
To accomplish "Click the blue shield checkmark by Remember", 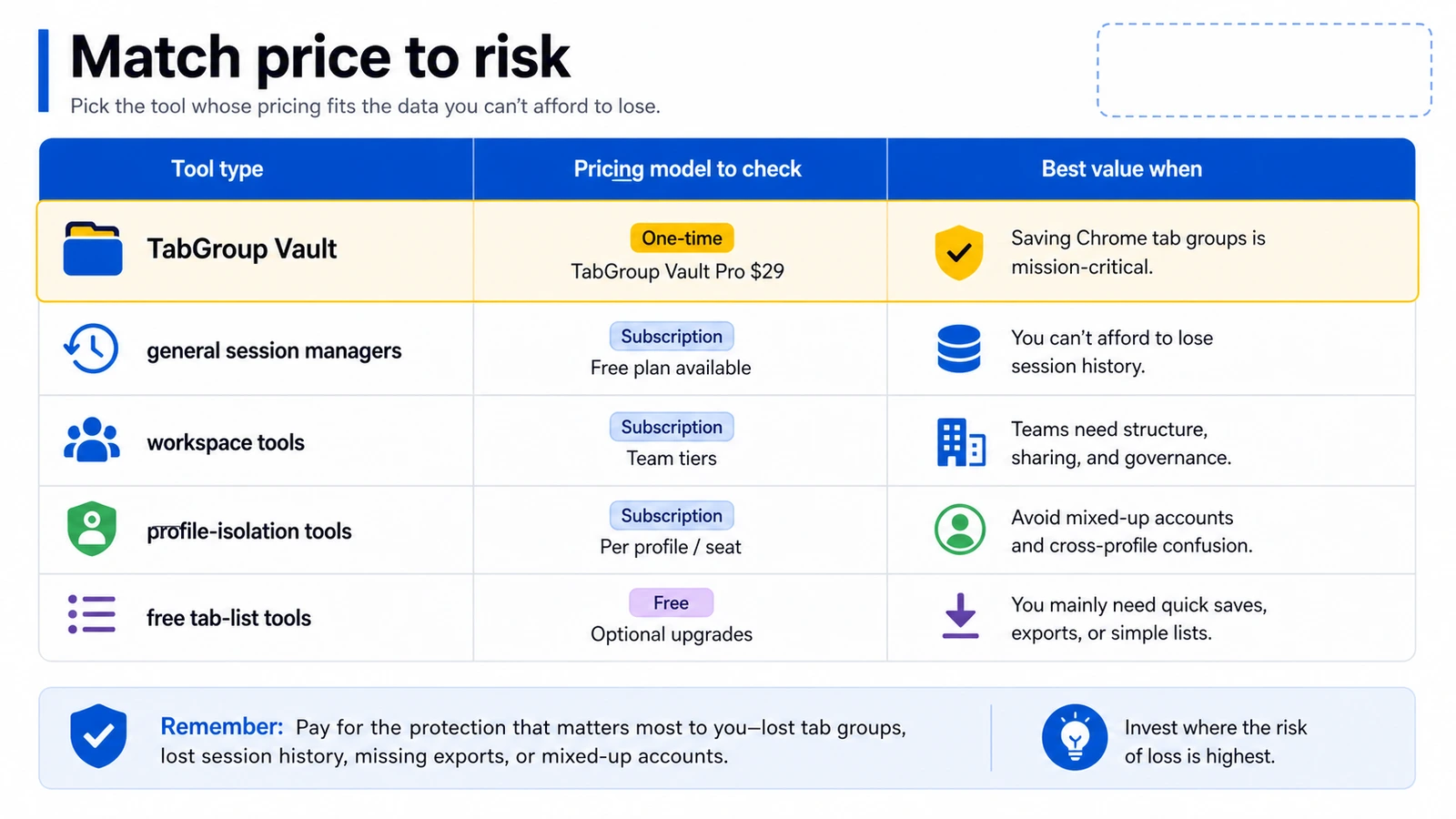I will pos(98,735).
